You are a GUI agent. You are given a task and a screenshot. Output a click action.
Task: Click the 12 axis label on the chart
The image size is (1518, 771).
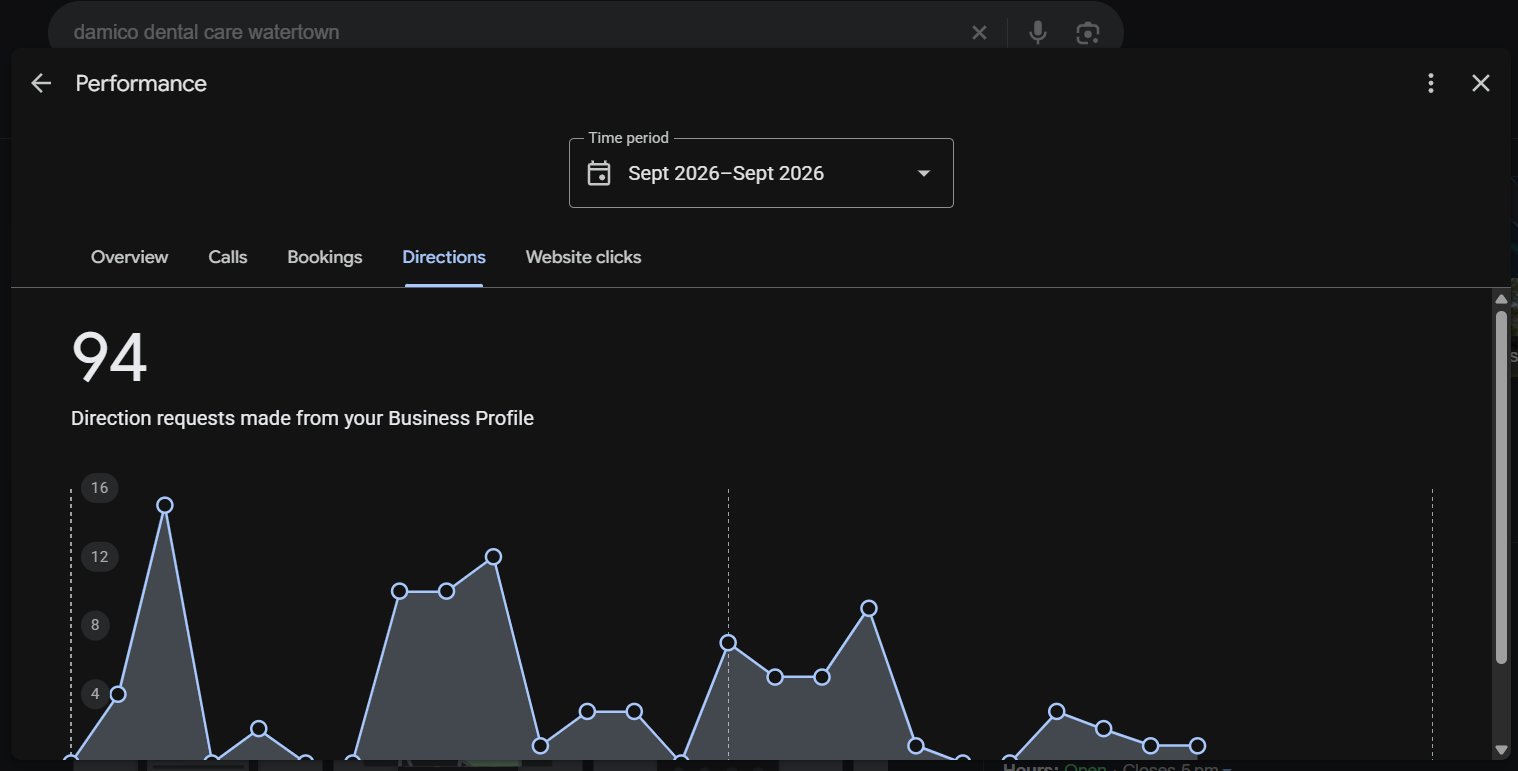[99, 557]
